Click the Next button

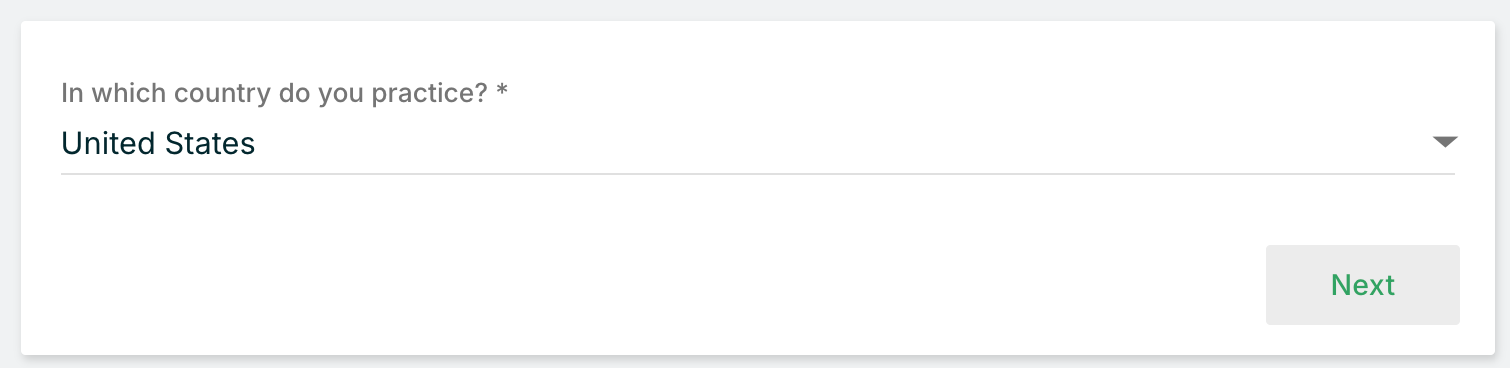1362,285
